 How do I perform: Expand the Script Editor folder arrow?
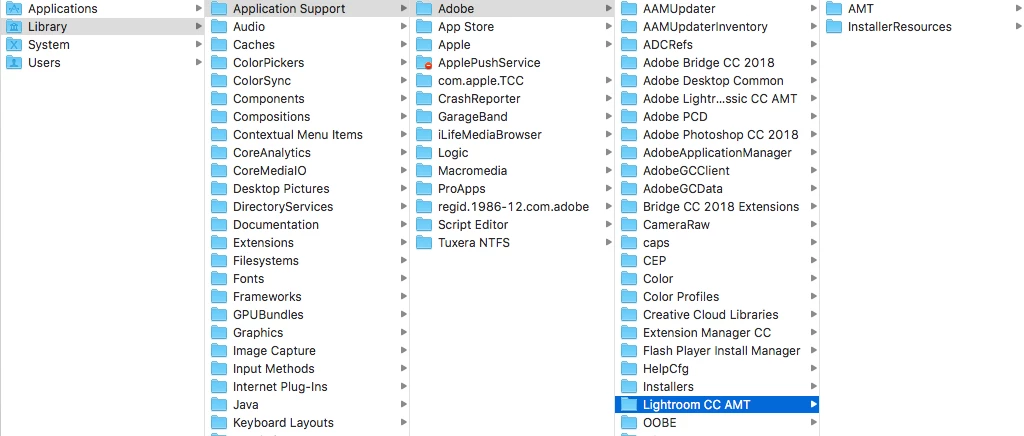(609, 225)
